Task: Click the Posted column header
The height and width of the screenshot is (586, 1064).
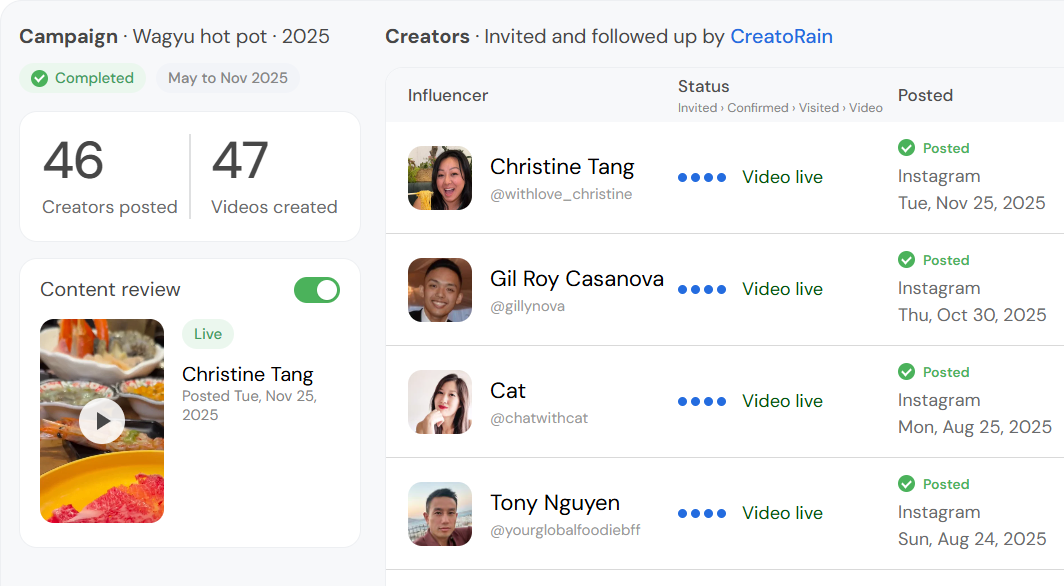Action: [x=926, y=96]
